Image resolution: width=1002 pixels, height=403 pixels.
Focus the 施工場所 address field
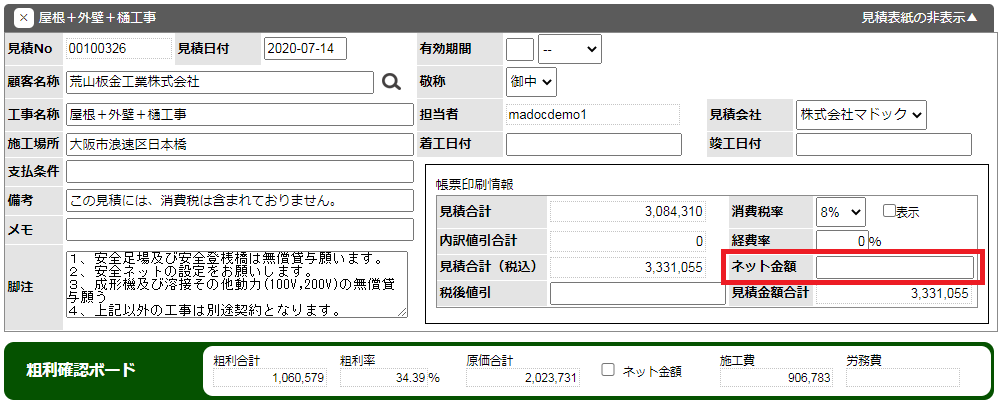[x=239, y=144]
